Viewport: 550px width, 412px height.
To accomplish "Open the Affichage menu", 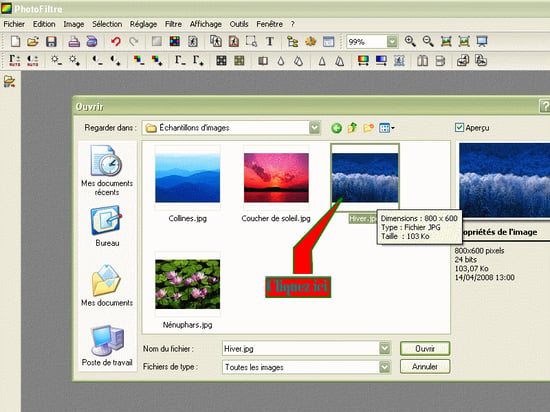I will [206, 24].
